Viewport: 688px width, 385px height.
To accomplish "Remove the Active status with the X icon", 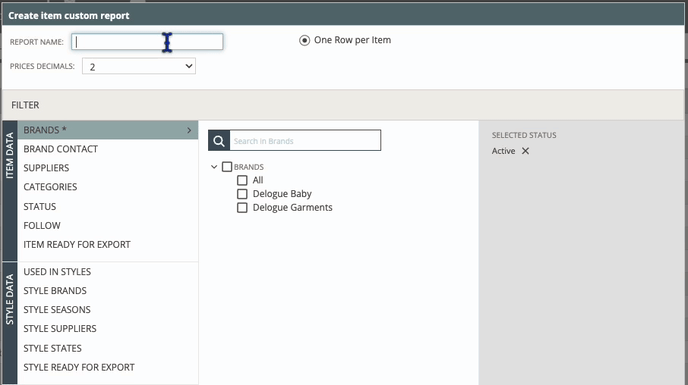I will tap(525, 151).
